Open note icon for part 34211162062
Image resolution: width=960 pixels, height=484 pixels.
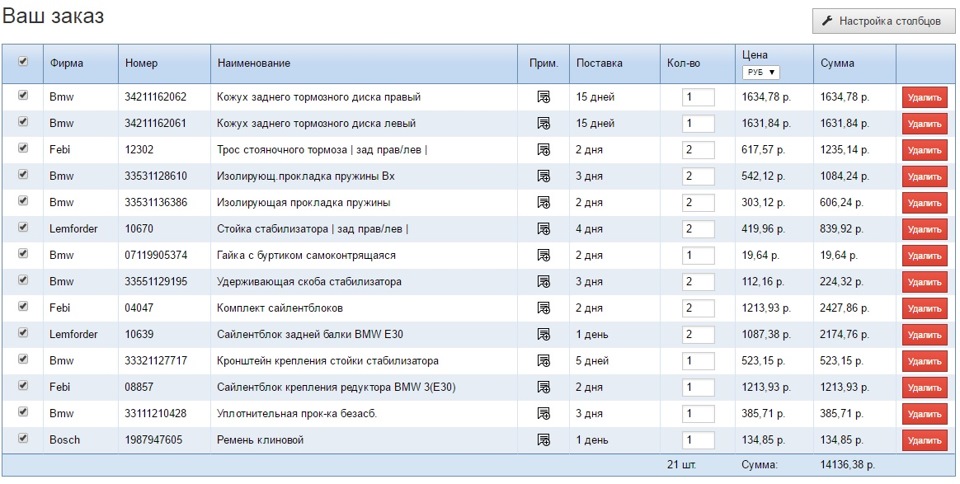[543, 97]
